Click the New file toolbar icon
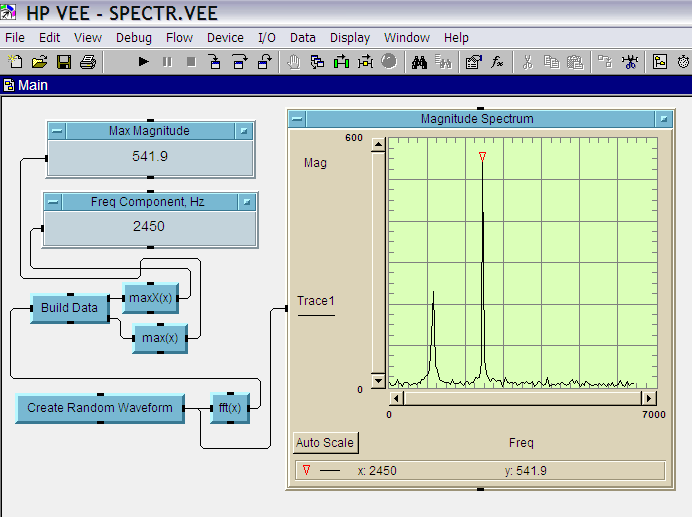The width and height of the screenshot is (692, 517). [x=15, y=62]
